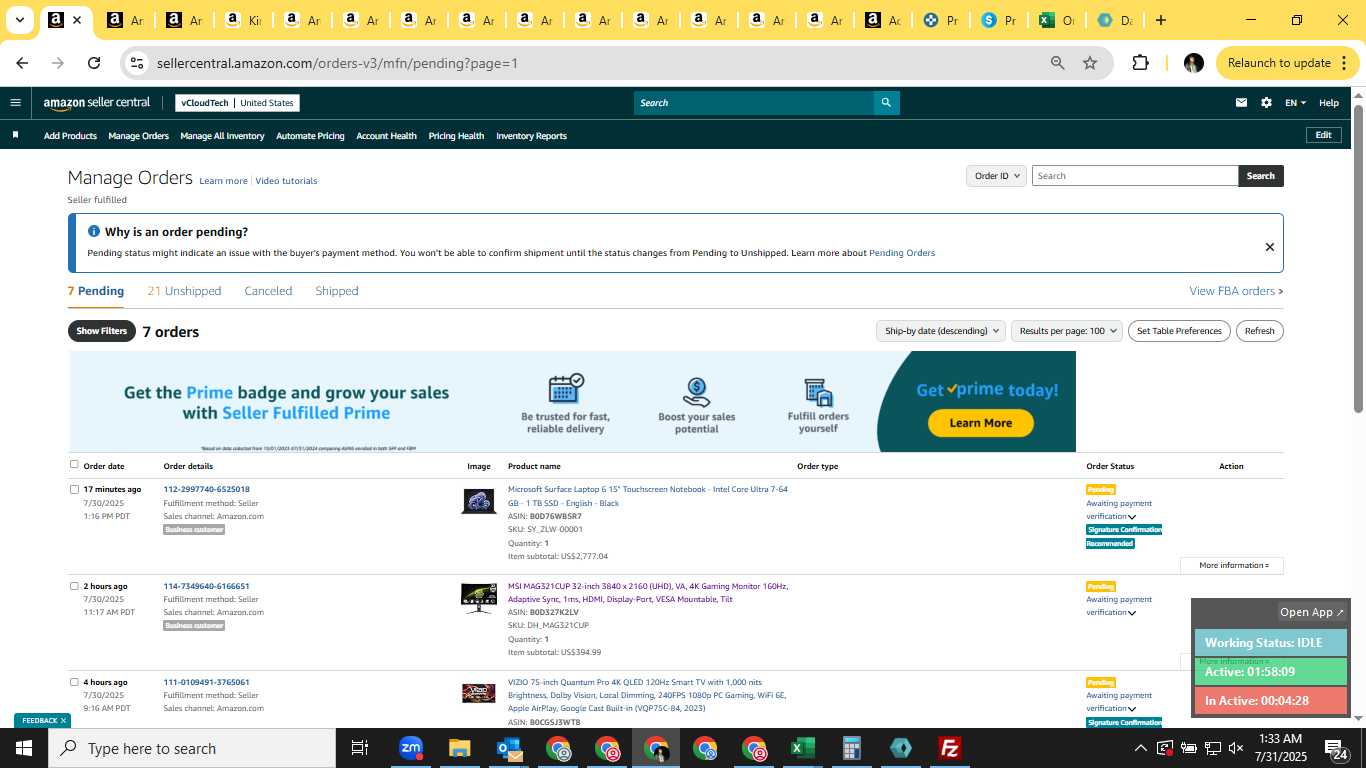Screen dimensions: 1366x768
Task: Click the Relaunch to update button
Action: (1287, 63)
